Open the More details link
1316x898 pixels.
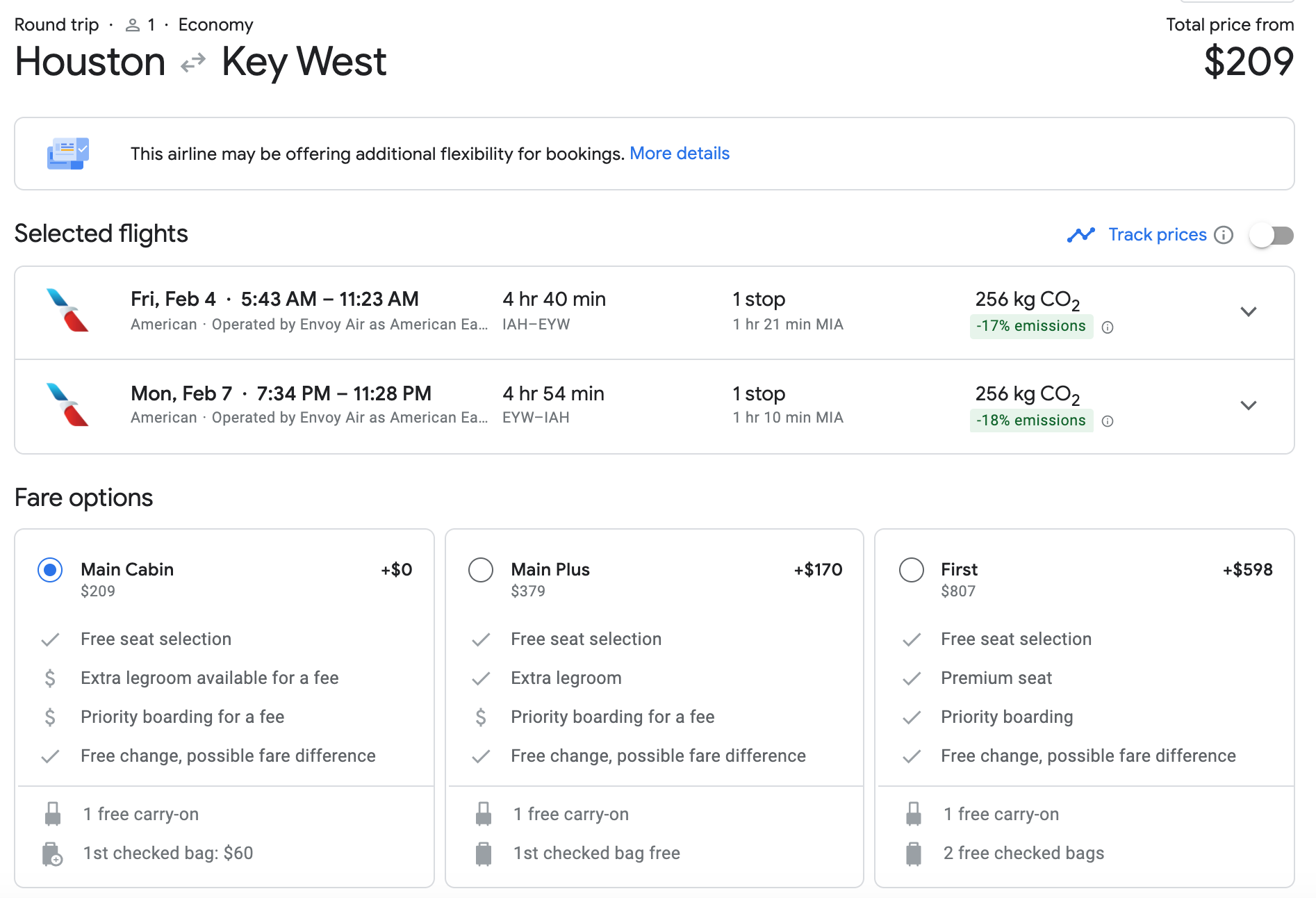679,154
